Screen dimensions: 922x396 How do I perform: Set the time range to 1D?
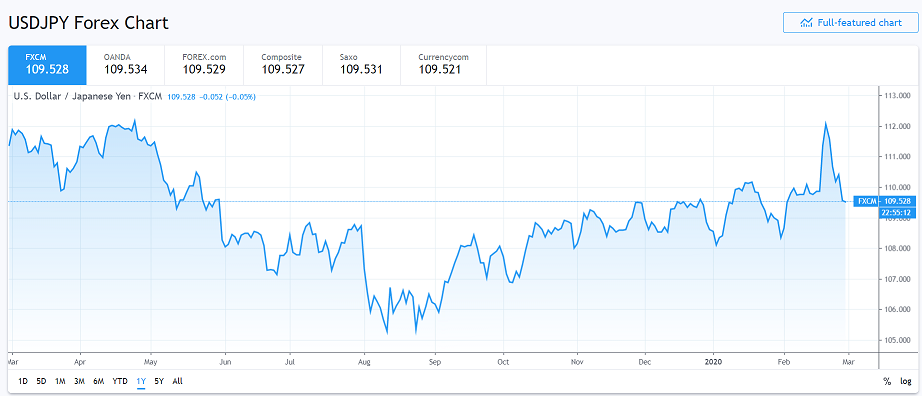click(23, 381)
